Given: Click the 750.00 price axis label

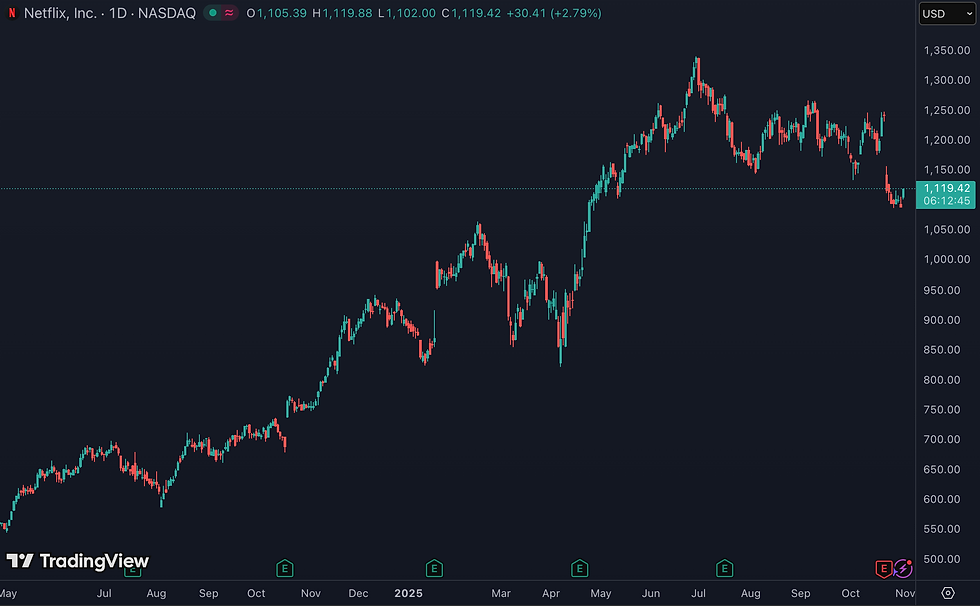Looking at the screenshot, I should coord(942,410).
